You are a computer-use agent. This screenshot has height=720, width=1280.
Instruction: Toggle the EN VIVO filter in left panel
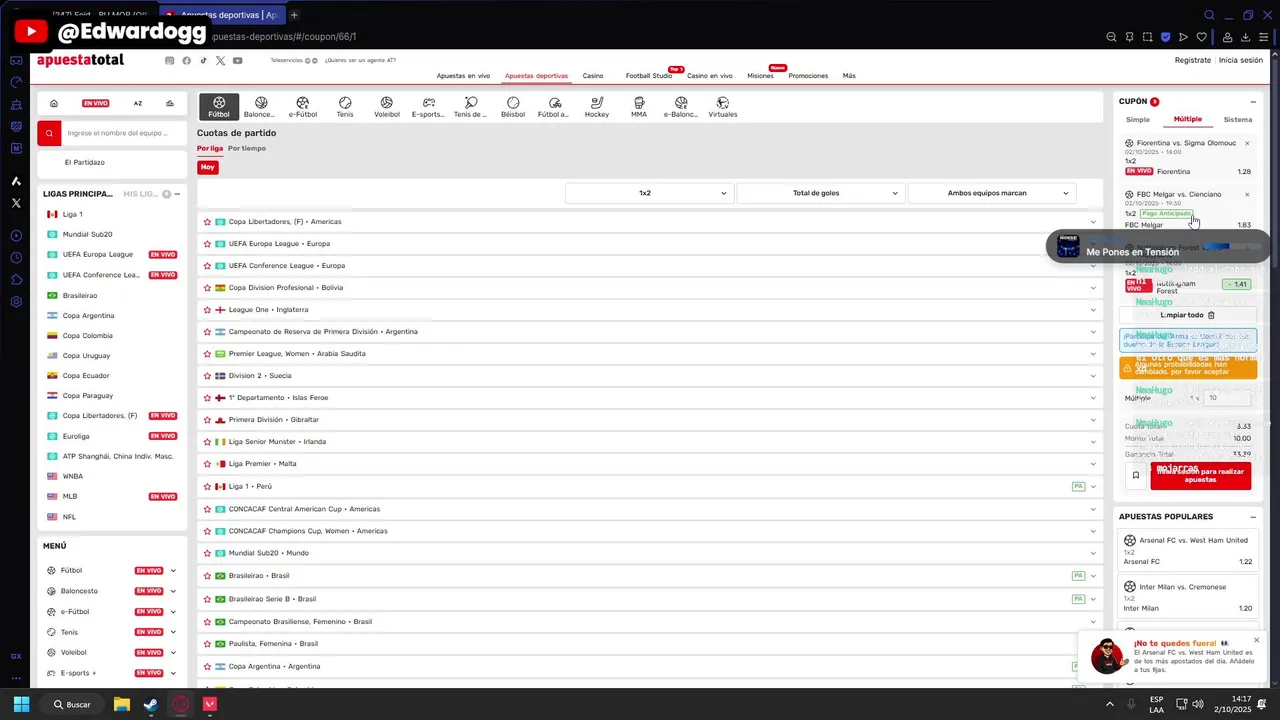[96, 103]
